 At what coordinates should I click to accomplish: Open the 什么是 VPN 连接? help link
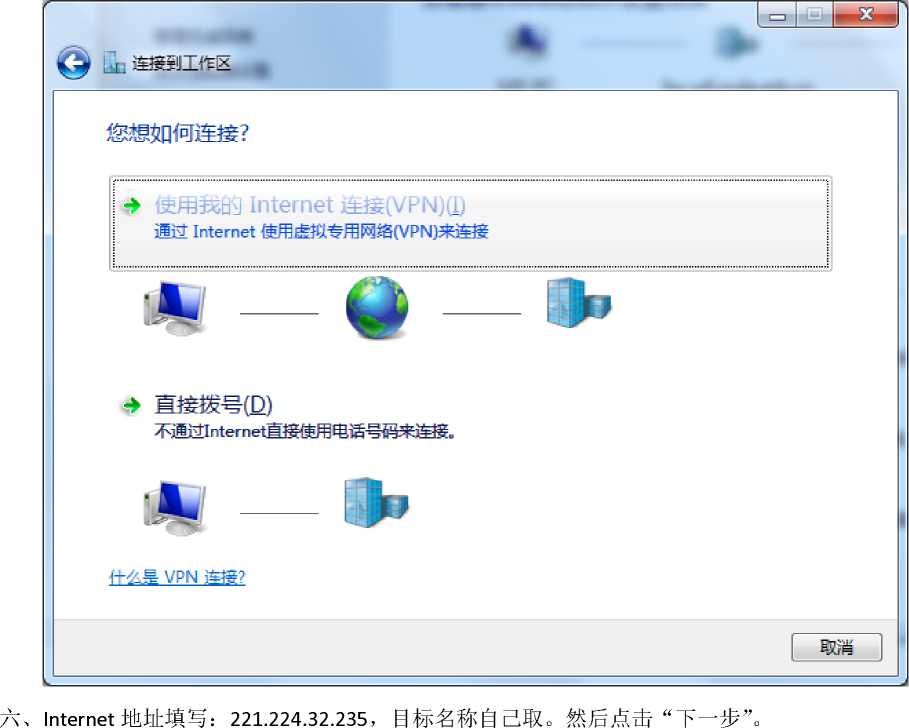(177, 577)
